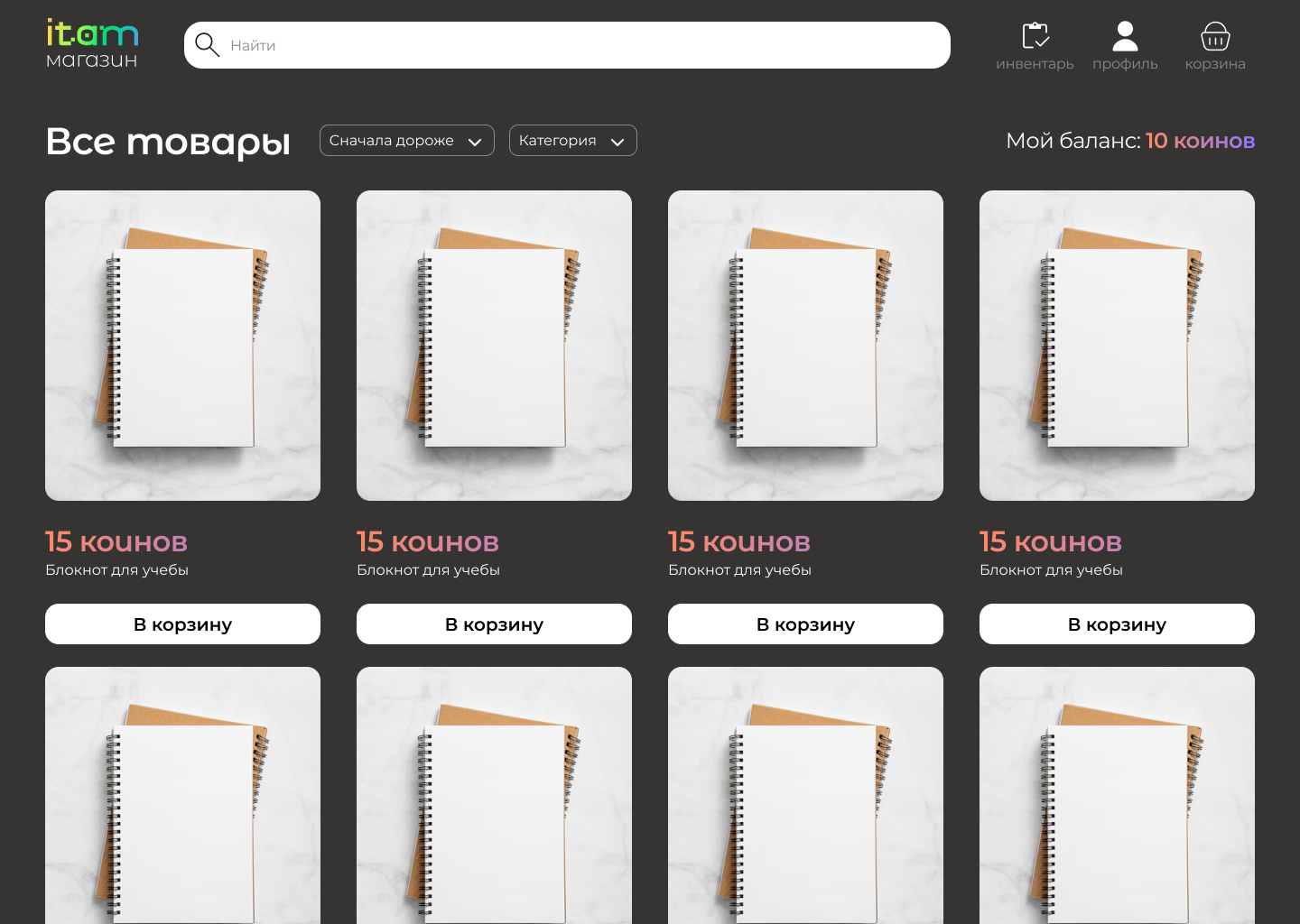Click the chevron in the Сначала дороже dropdown

coord(475,142)
